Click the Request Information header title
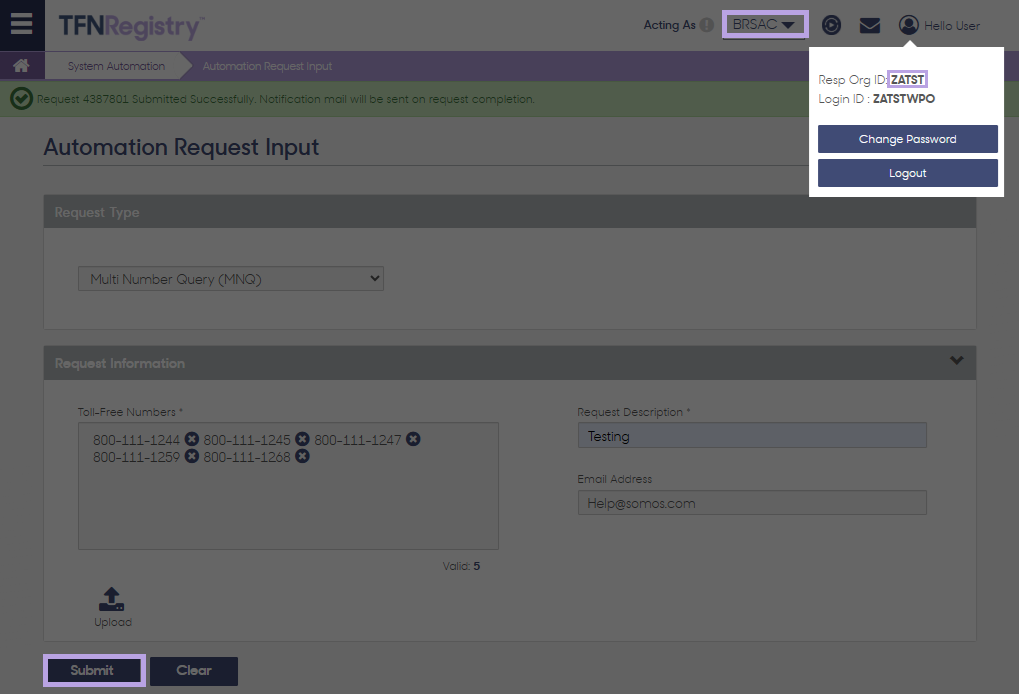1019x694 pixels. coord(120,363)
